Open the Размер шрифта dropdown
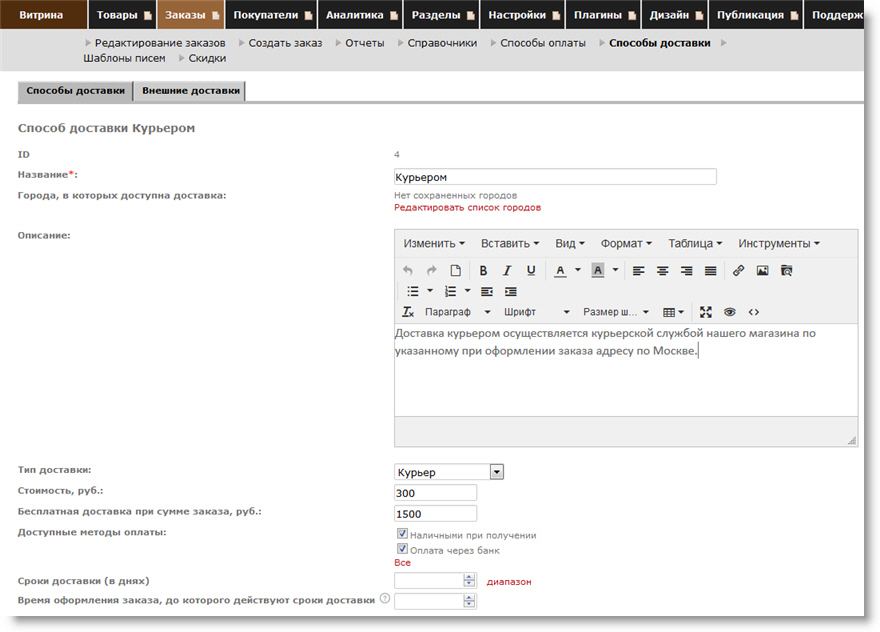Viewport: 880px width, 632px height. tap(616, 312)
